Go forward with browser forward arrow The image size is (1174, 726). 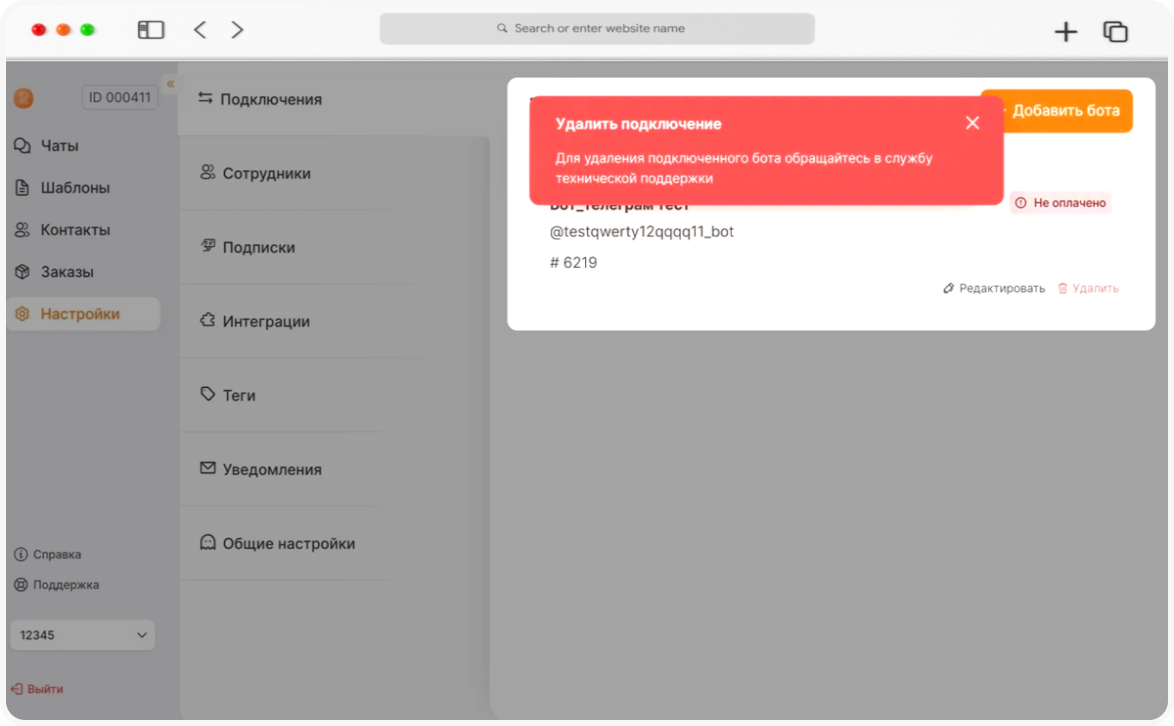pyautogui.click(x=237, y=30)
